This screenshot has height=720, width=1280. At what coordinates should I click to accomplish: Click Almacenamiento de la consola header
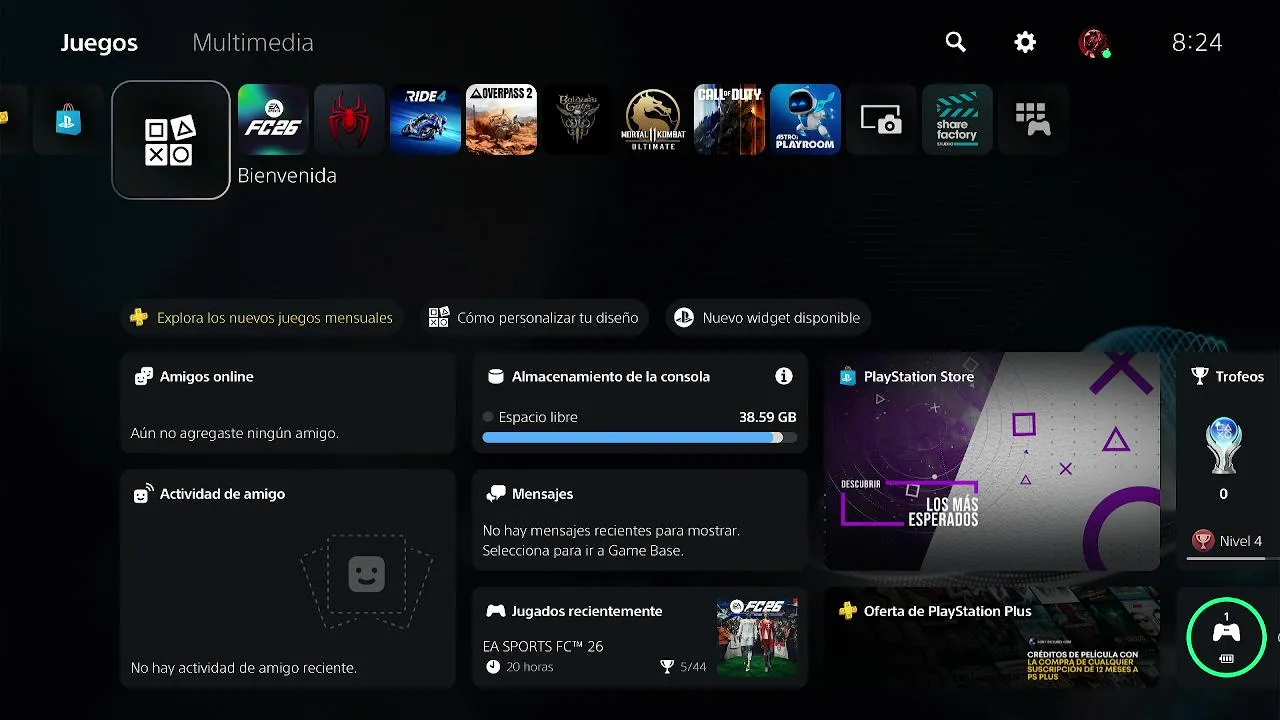click(610, 377)
